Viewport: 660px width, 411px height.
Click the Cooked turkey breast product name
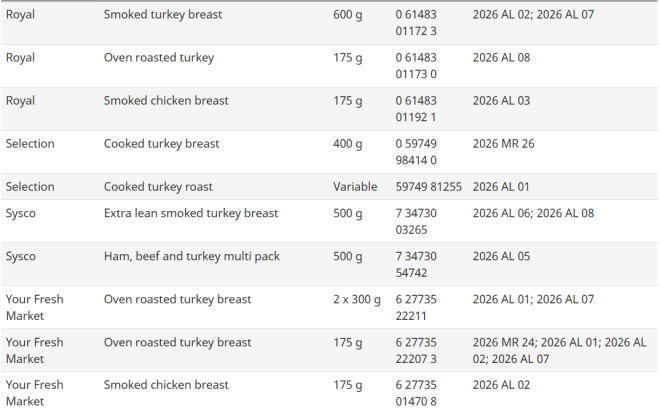pyautogui.click(x=161, y=144)
